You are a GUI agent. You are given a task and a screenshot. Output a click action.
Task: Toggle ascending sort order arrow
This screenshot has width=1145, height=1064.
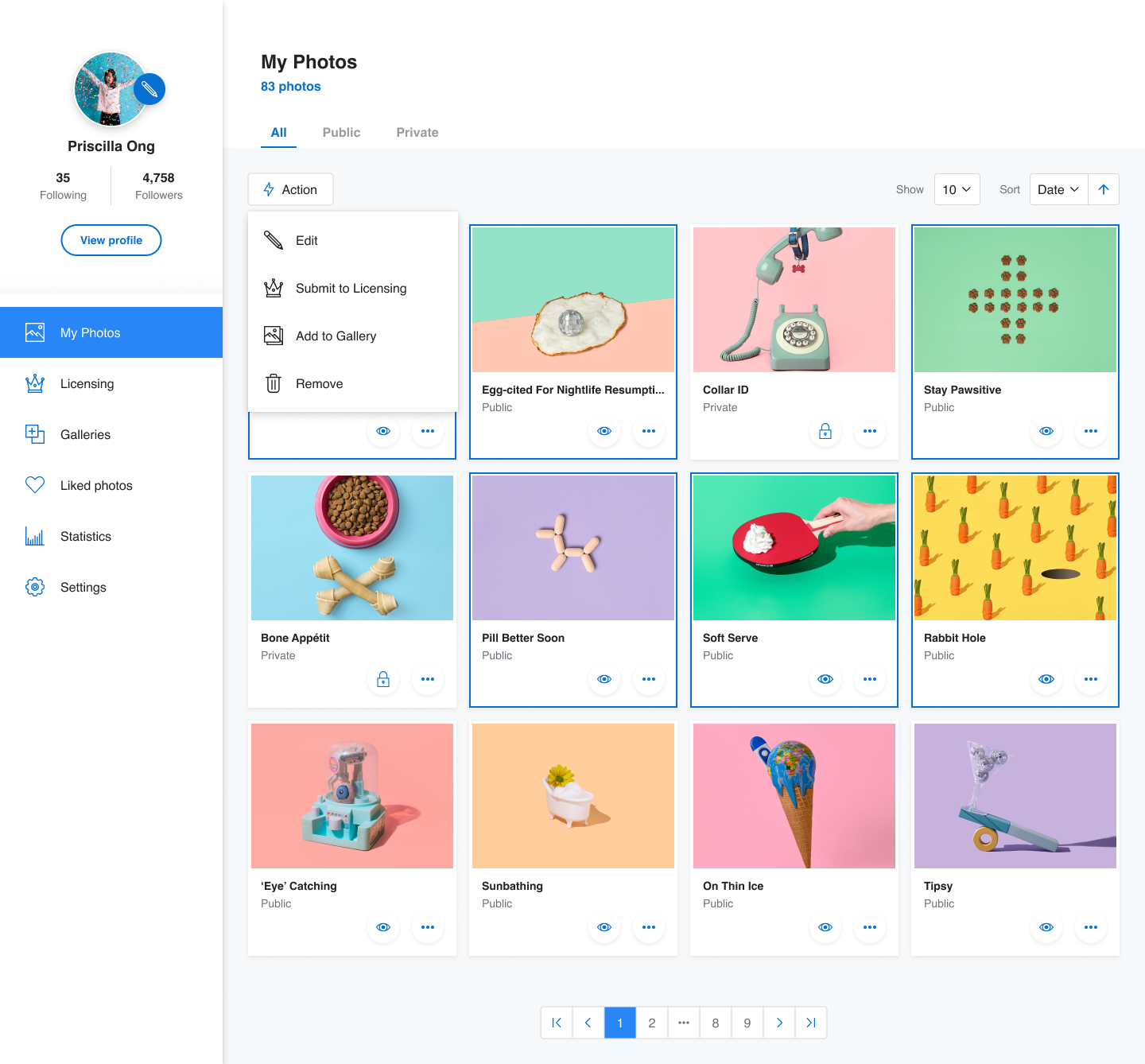point(1104,189)
